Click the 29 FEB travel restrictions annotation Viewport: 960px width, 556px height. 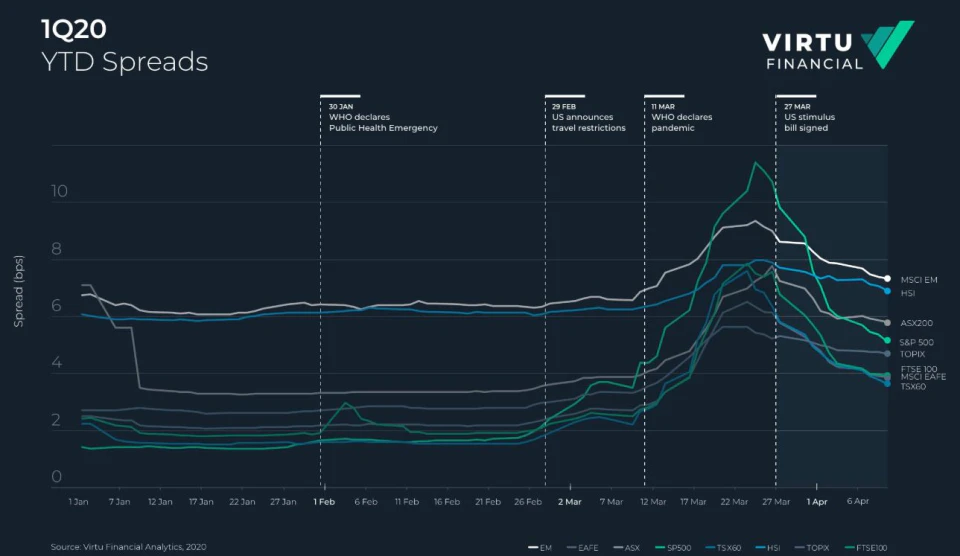(588, 117)
